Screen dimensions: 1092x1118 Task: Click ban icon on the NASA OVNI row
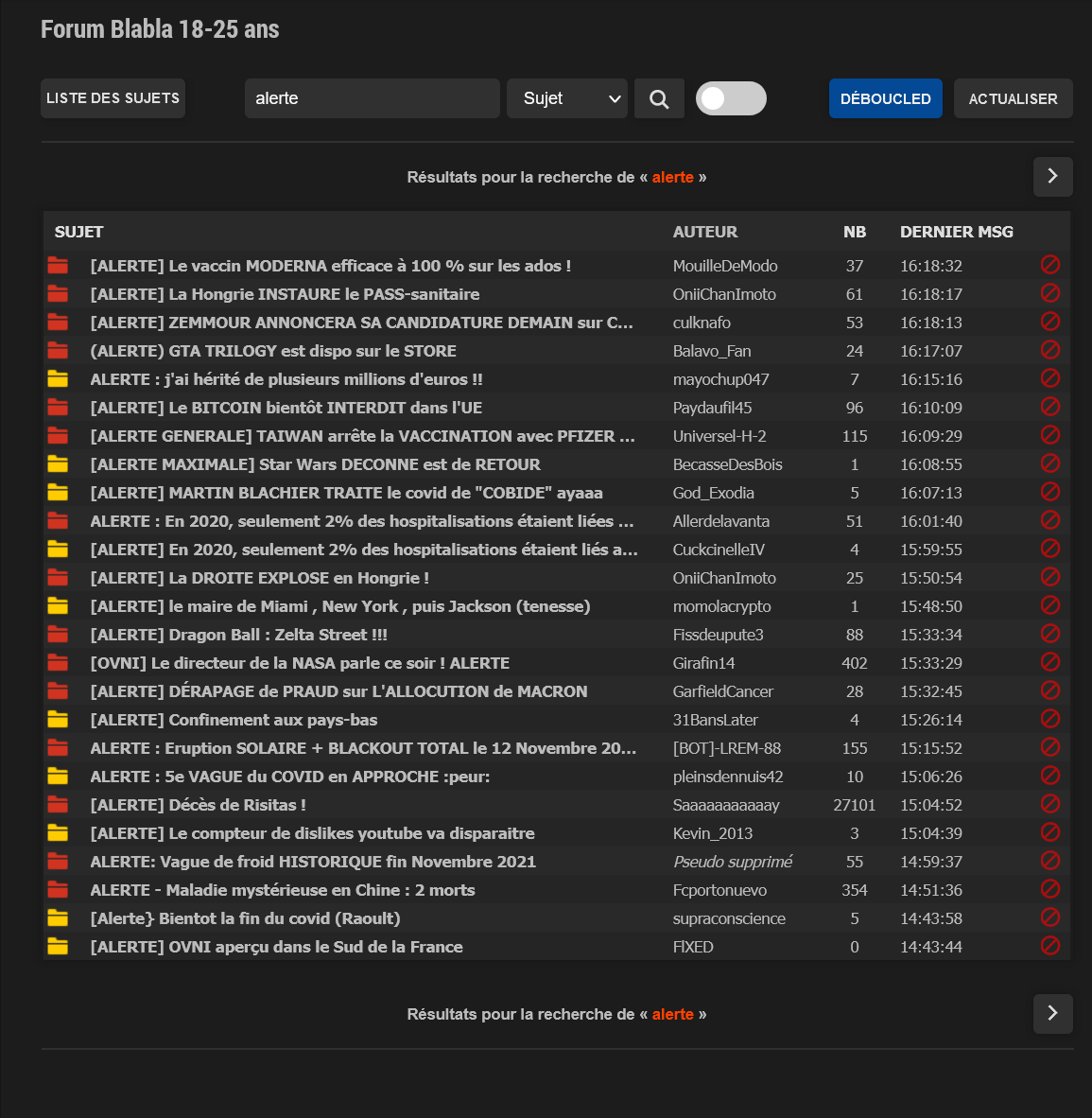click(x=1050, y=662)
